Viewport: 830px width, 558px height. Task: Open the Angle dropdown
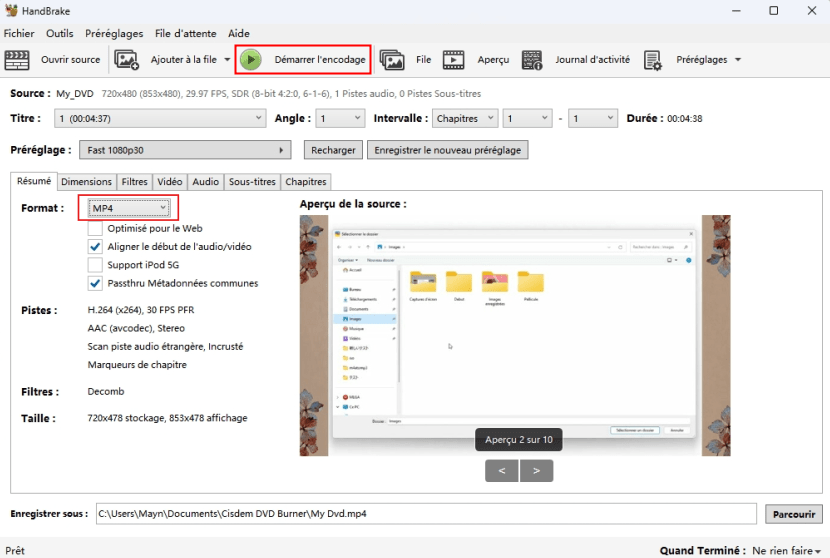coord(340,118)
